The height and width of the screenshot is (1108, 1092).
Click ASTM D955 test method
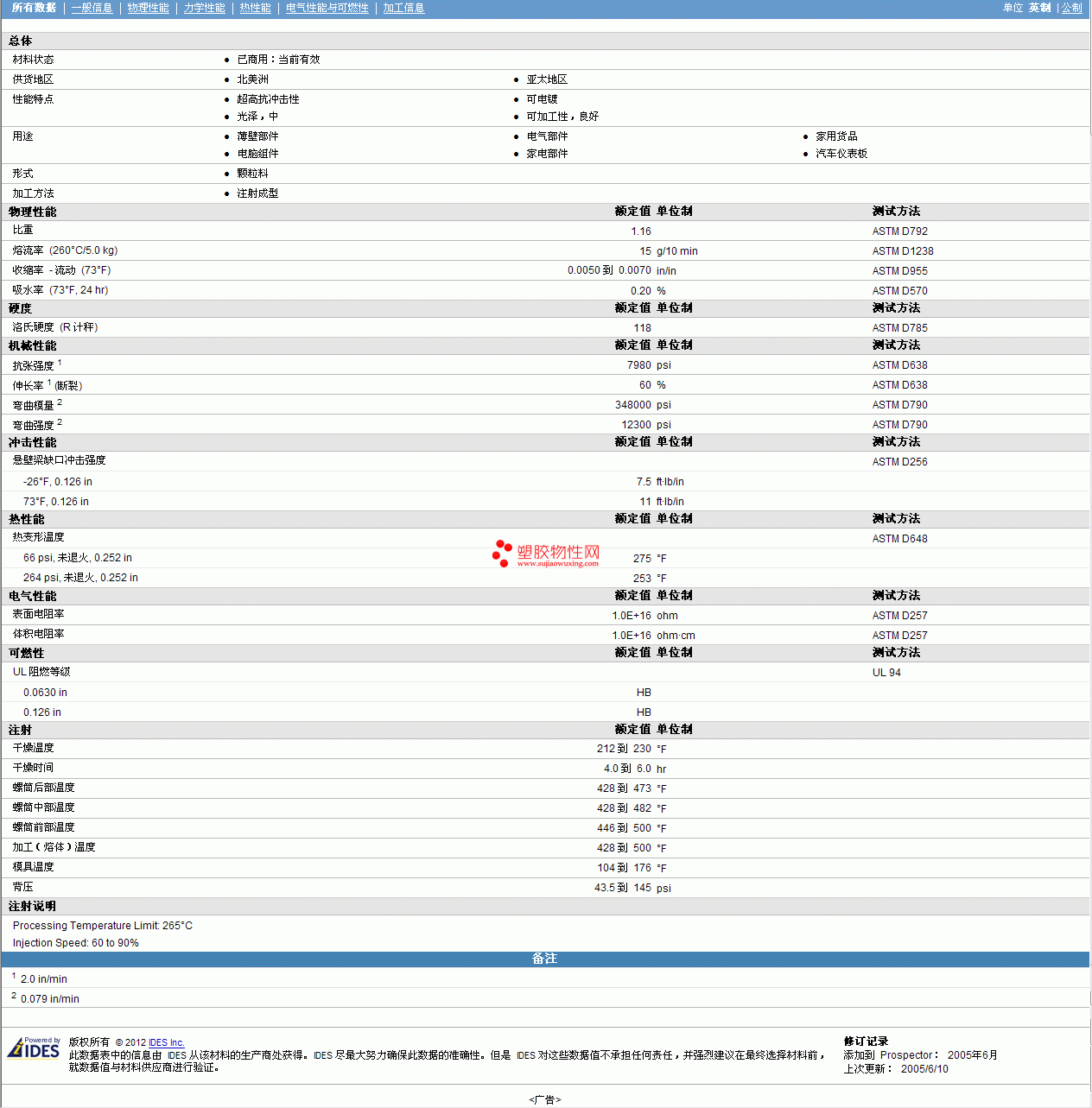(899, 271)
